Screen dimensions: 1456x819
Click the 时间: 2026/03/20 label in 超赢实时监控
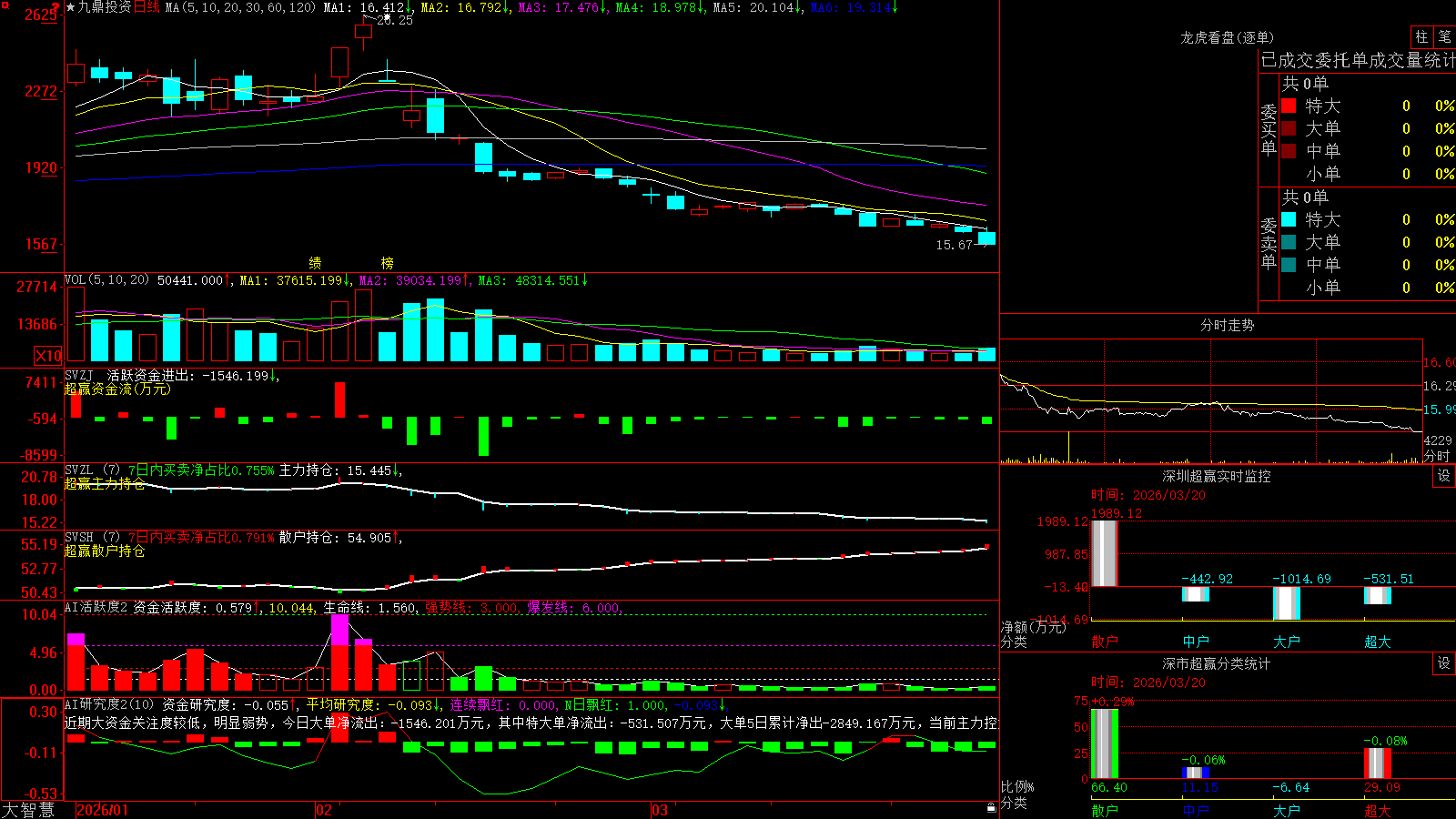click(1148, 495)
